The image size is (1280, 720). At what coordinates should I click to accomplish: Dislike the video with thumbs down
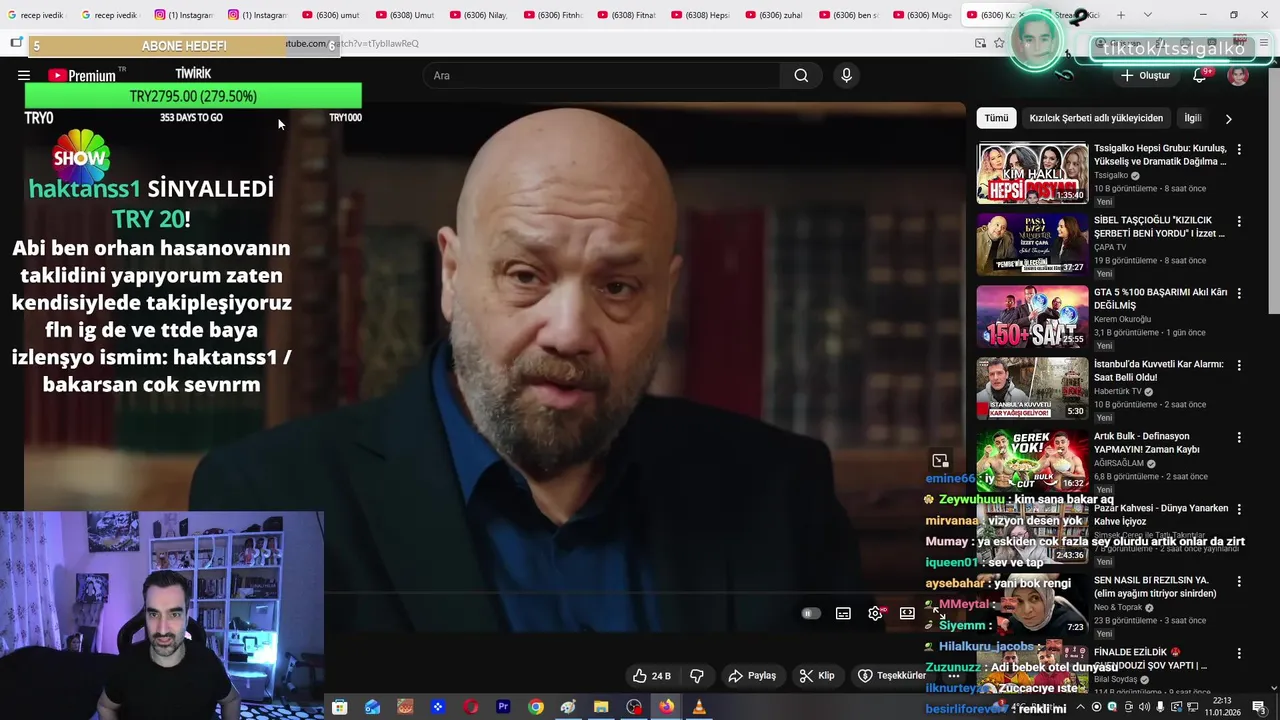(697, 676)
